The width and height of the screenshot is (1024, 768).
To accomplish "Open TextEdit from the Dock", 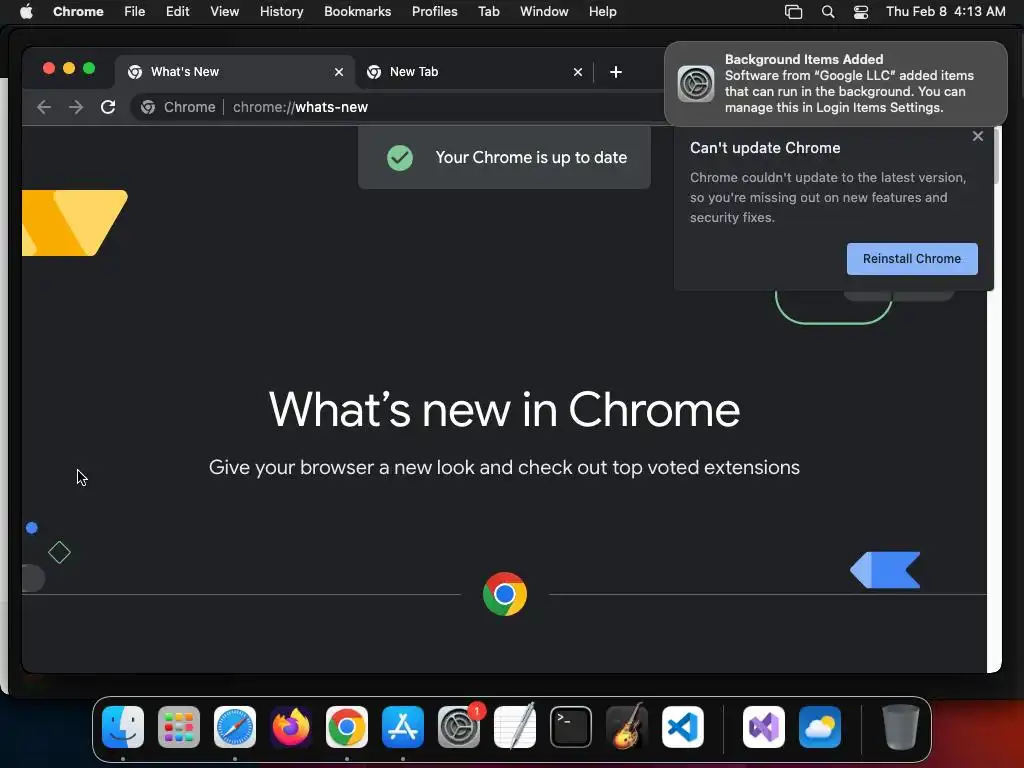I will (515, 727).
